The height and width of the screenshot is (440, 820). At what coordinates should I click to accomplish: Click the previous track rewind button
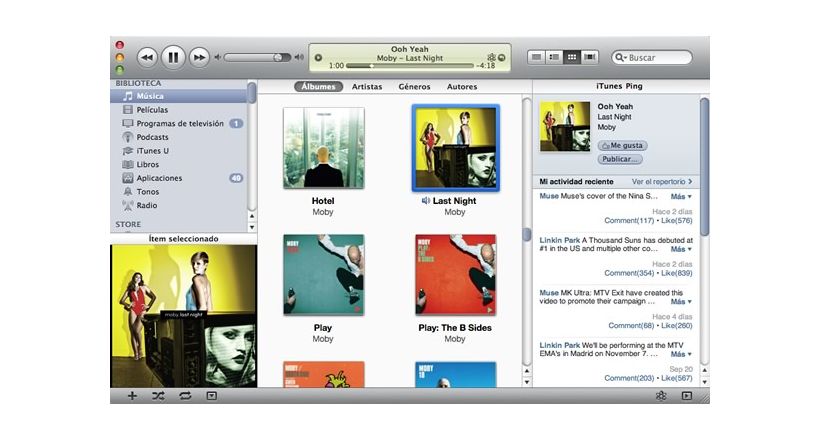[x=147, y=58]
